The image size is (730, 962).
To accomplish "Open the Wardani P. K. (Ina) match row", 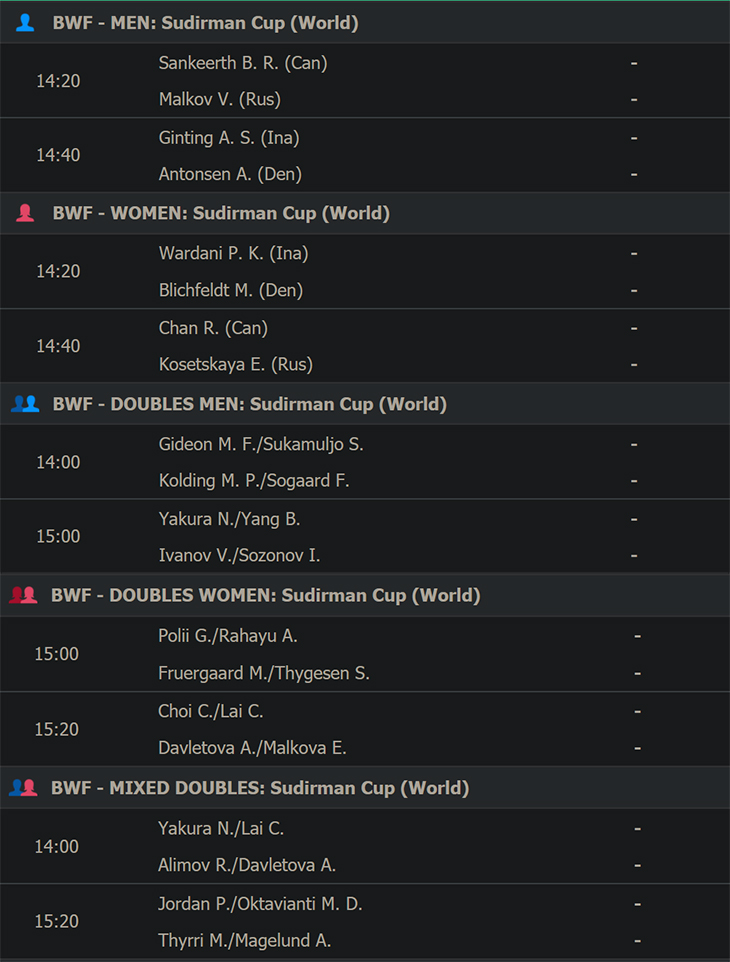I will point(365,271).
